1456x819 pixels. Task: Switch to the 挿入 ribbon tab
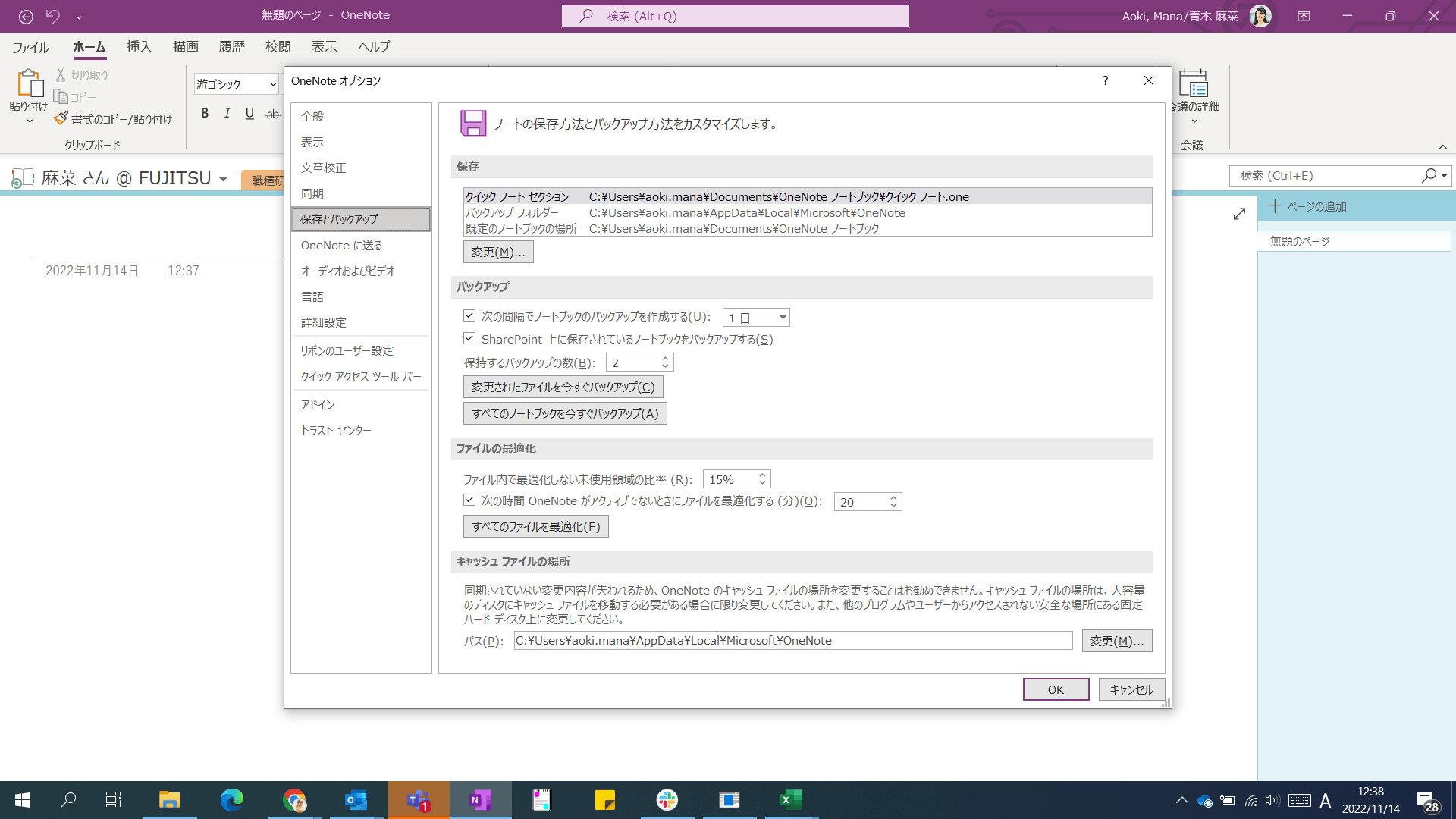tap(139, 47)
